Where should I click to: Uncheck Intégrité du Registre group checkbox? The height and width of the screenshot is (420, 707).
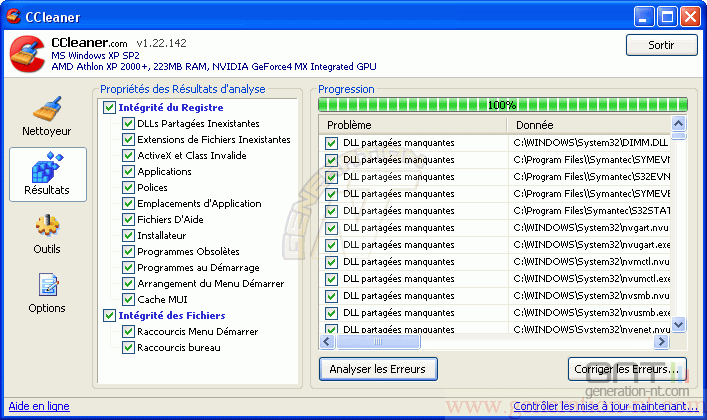(x=109, y=107)
